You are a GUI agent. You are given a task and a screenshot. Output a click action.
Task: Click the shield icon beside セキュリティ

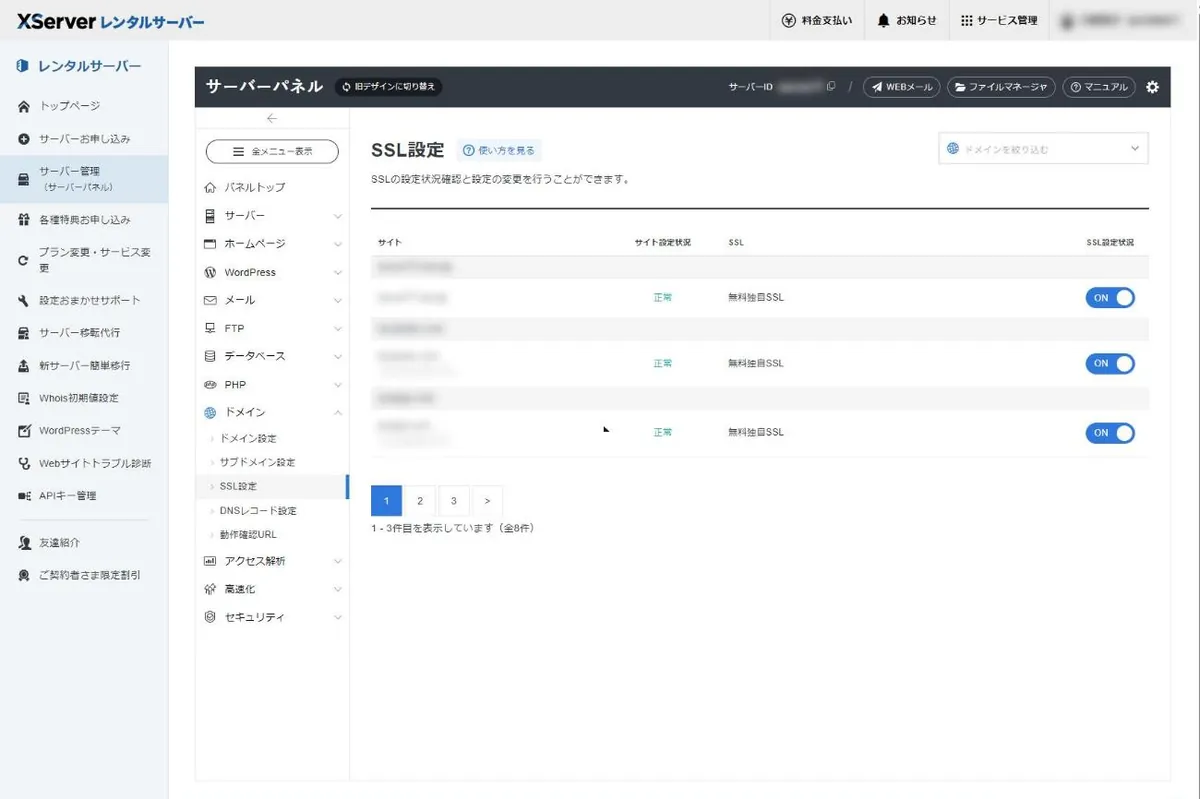tap(210, 617)
